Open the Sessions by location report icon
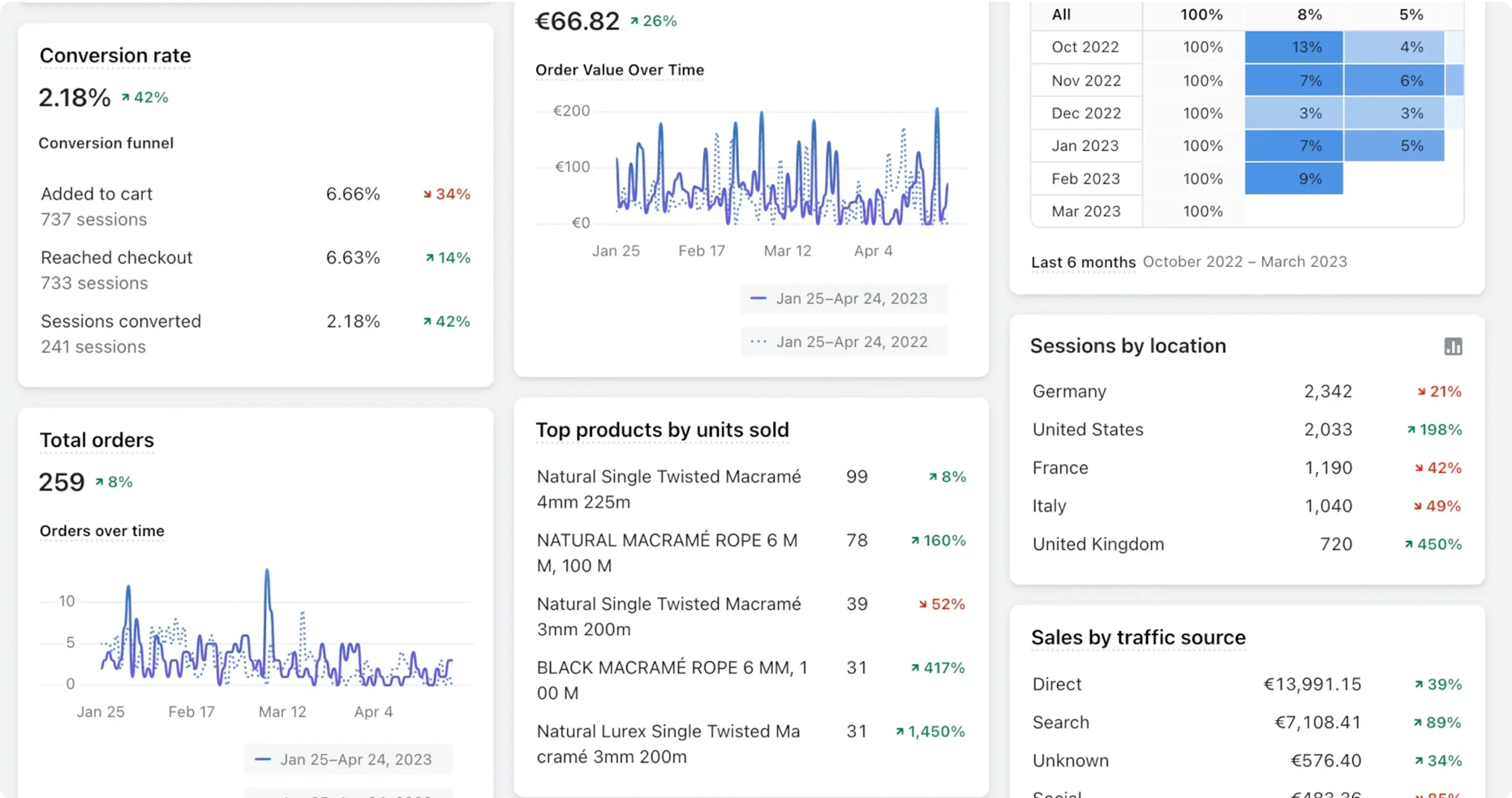Image resolution: width=1512 pixels, height=798 pixels. point(1453,346)
